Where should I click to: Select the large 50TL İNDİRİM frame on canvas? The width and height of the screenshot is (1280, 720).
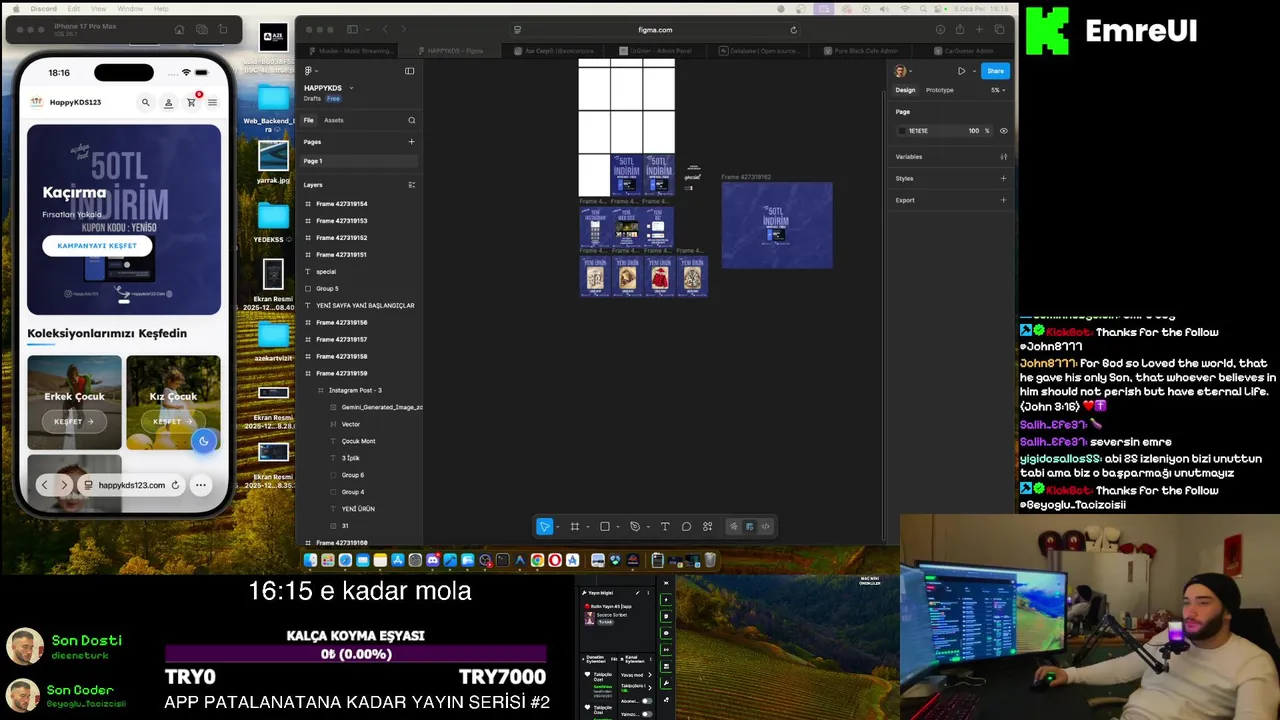tap(777, 225)
